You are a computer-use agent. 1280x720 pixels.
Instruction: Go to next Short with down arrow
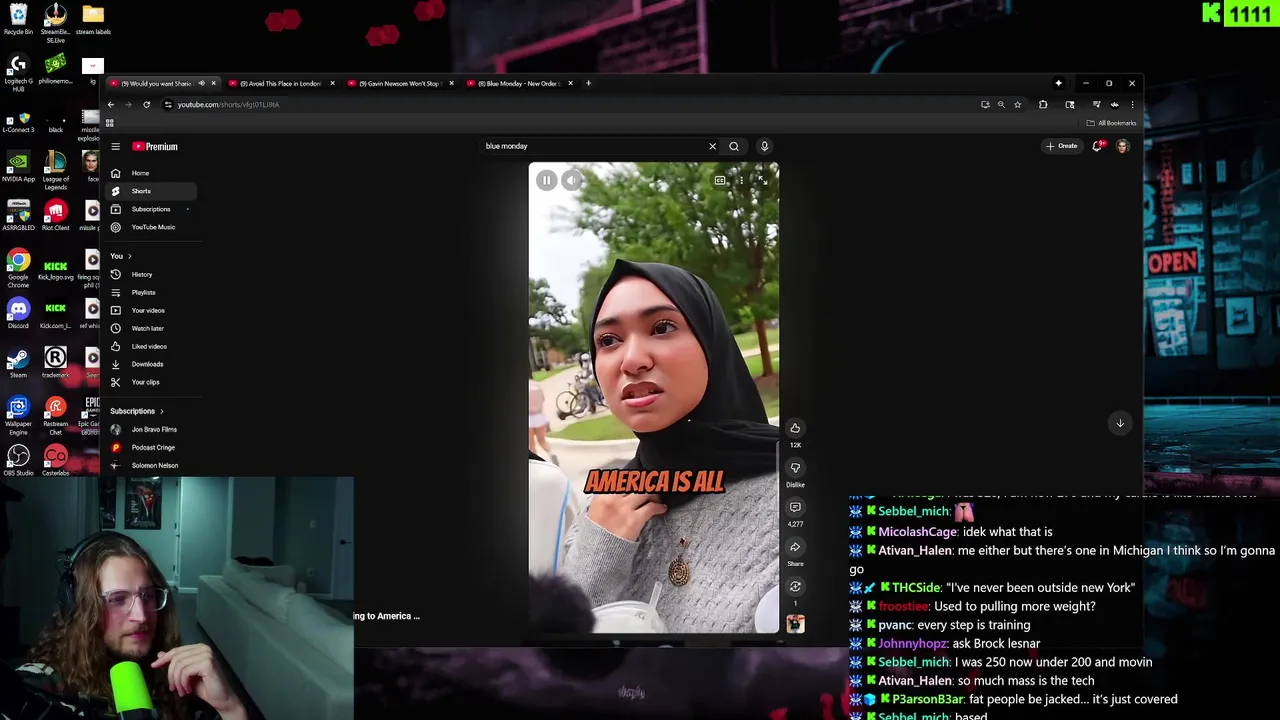(x=1120, y=423)
